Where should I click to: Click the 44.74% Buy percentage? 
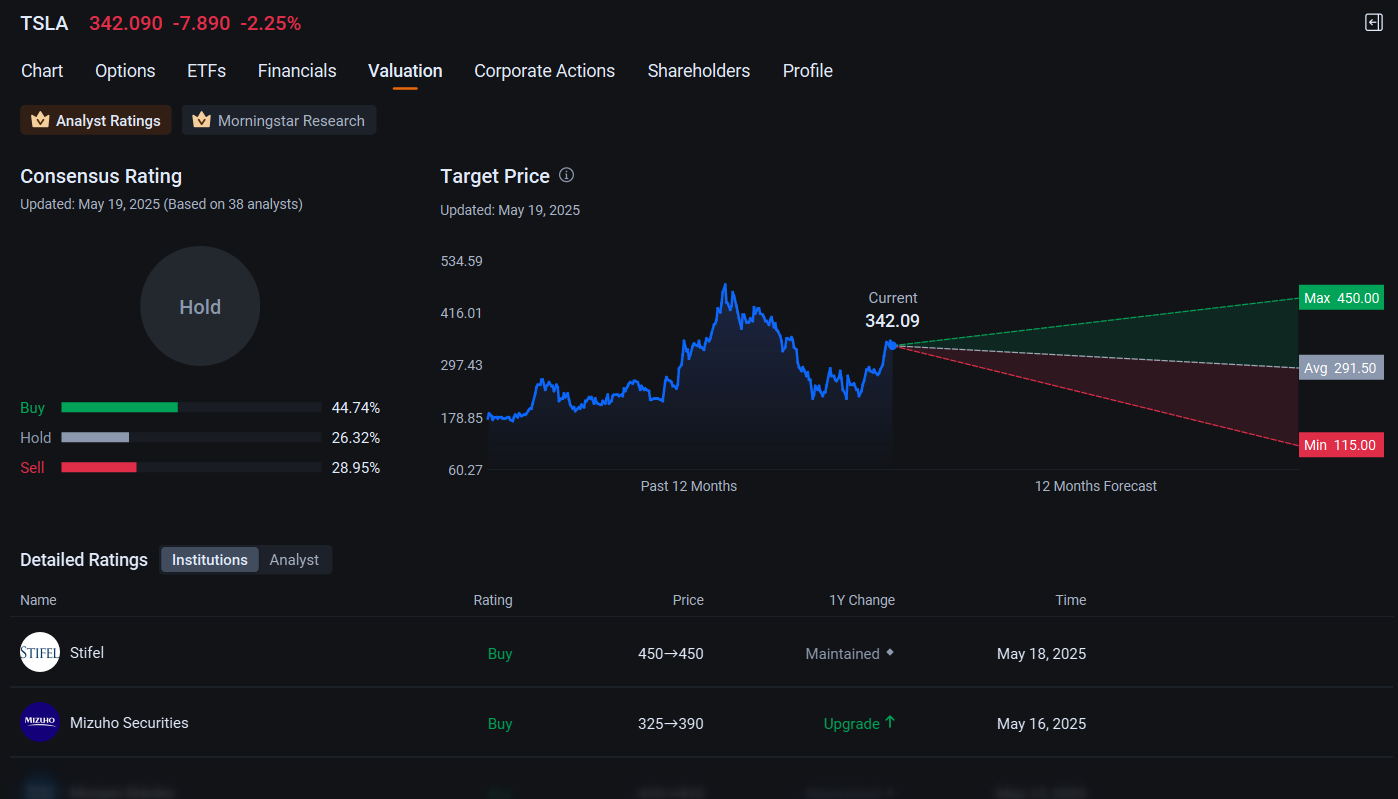[x=356, y=407]
